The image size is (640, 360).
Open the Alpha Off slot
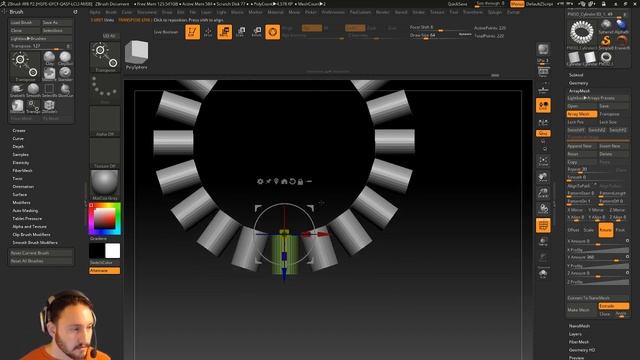click(x=105, y=121)
